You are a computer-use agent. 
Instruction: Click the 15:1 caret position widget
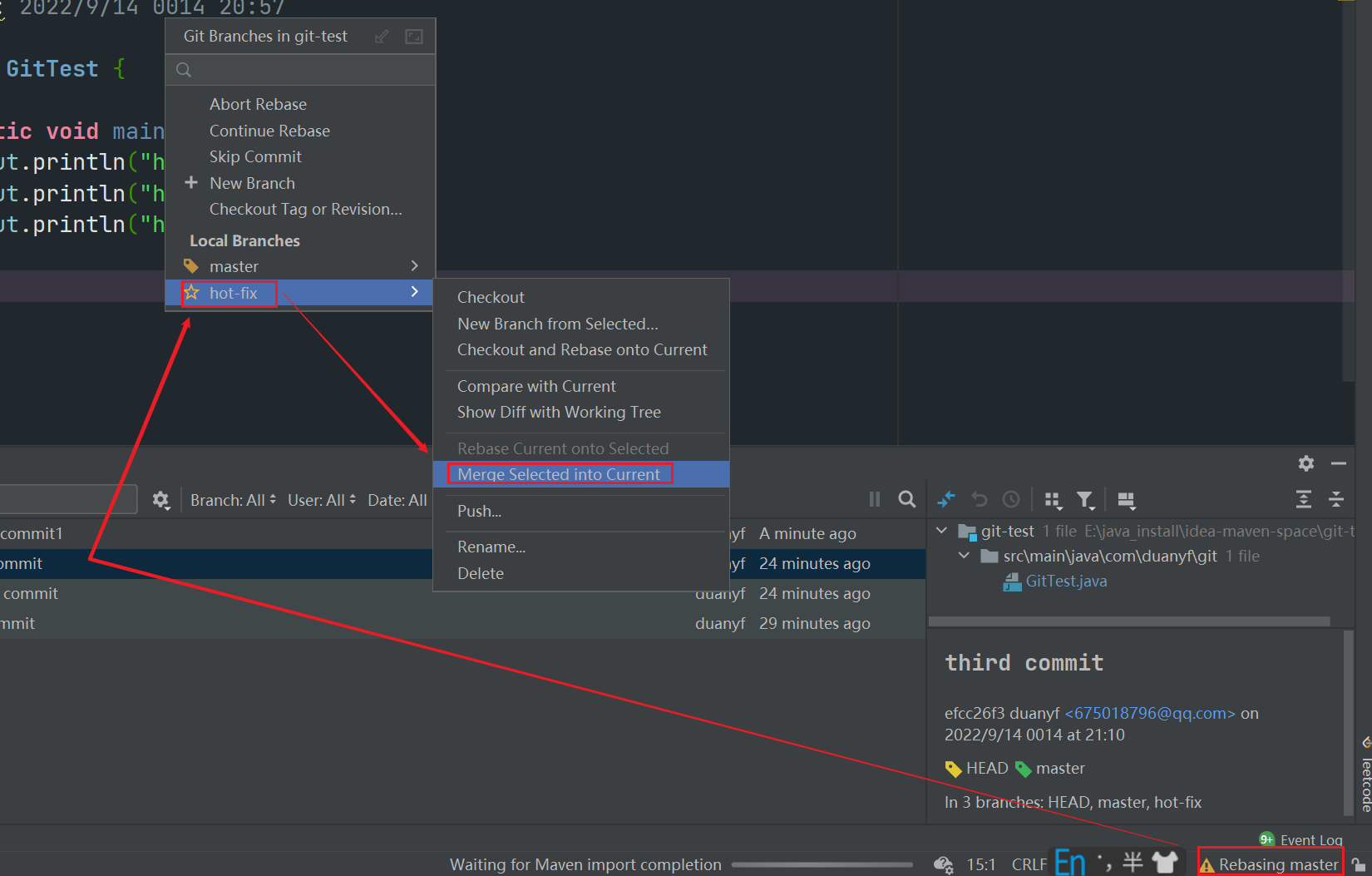point(981,864)
